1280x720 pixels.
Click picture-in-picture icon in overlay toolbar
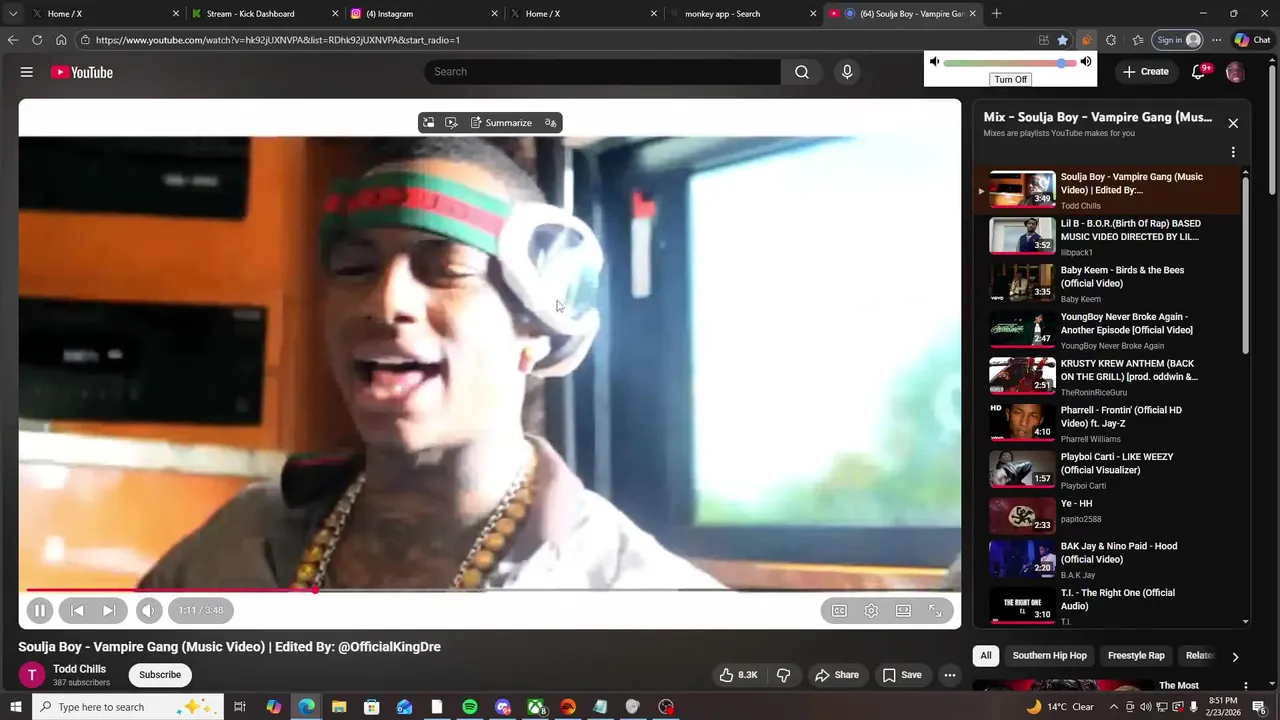(x=428, y=123)
